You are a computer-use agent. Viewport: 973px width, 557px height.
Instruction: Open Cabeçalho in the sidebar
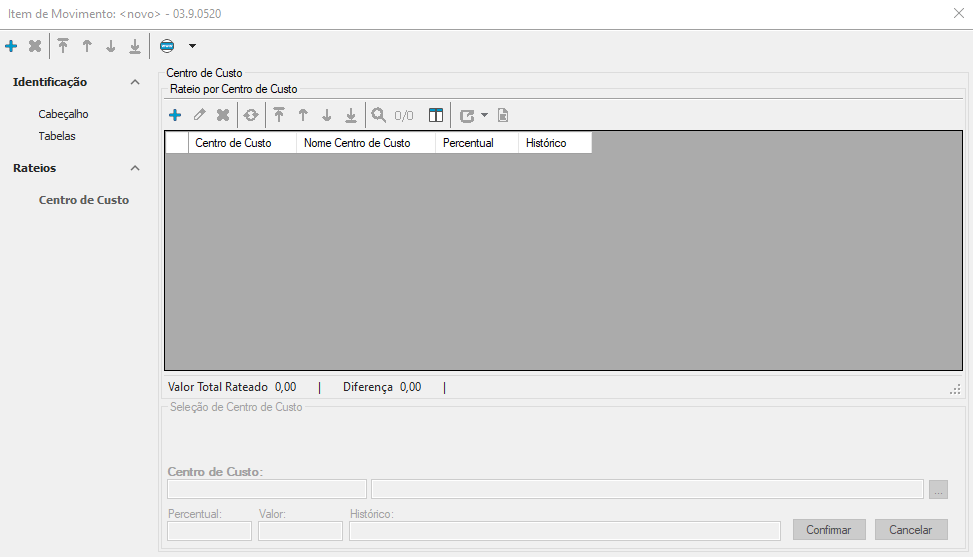pyautogui.click(x=63, y=114)
